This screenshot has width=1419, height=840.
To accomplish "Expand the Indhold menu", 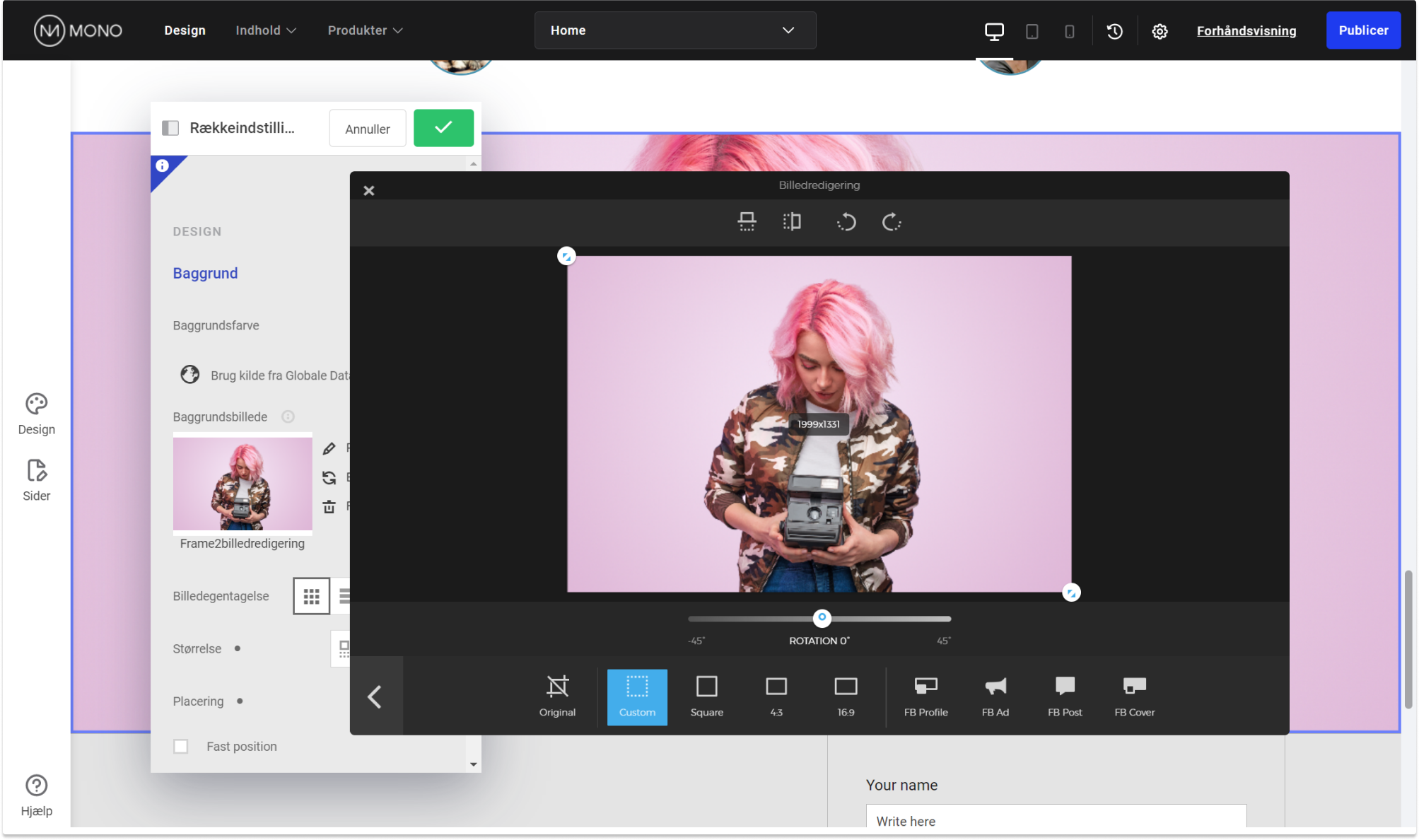I will coord(266,30).
